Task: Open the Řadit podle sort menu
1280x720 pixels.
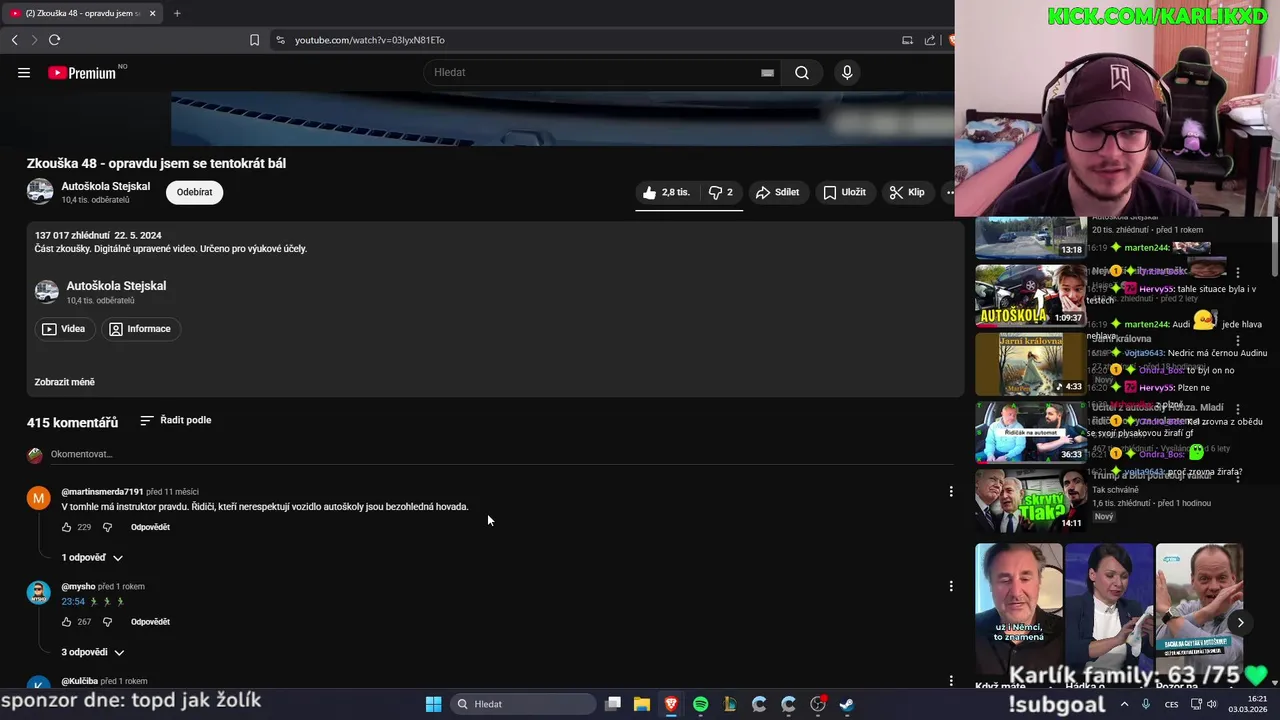Action: pos(175,420)
